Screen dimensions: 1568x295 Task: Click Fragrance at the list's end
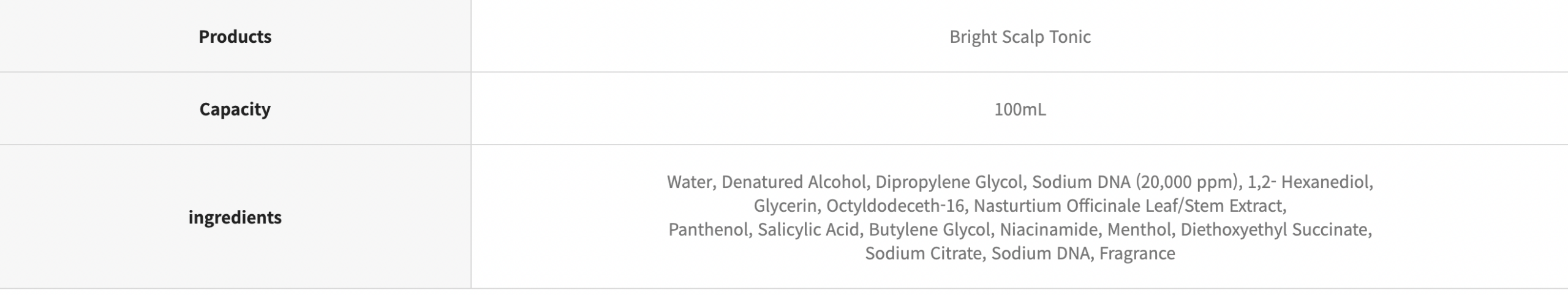pyautogui.click(x=1137, y=253)
